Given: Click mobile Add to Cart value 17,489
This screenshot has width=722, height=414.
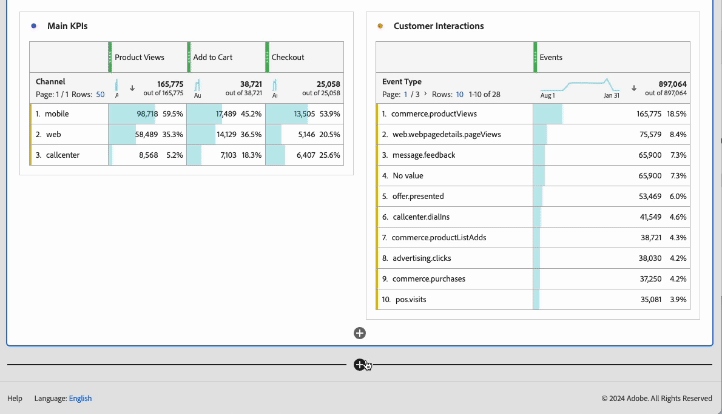Looking at the screenshot, I should [x=226, y=114].
